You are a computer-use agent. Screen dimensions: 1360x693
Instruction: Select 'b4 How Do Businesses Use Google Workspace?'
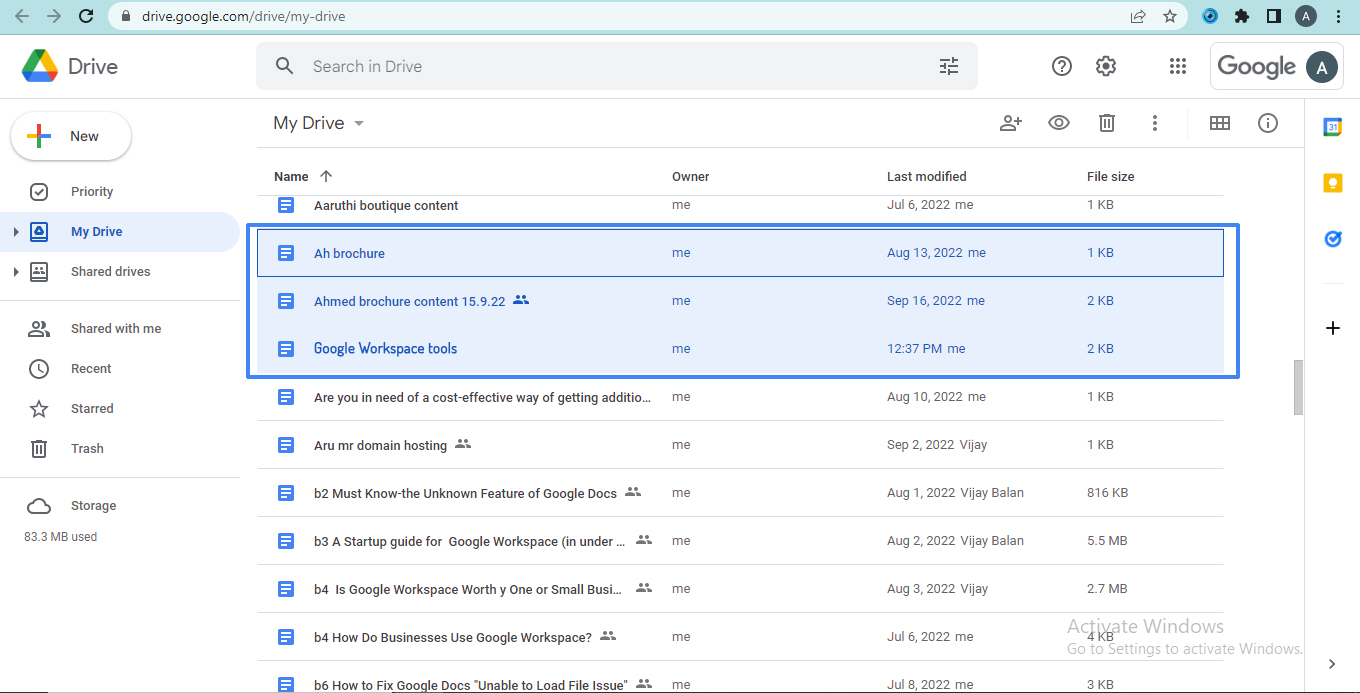pos(740,637)
